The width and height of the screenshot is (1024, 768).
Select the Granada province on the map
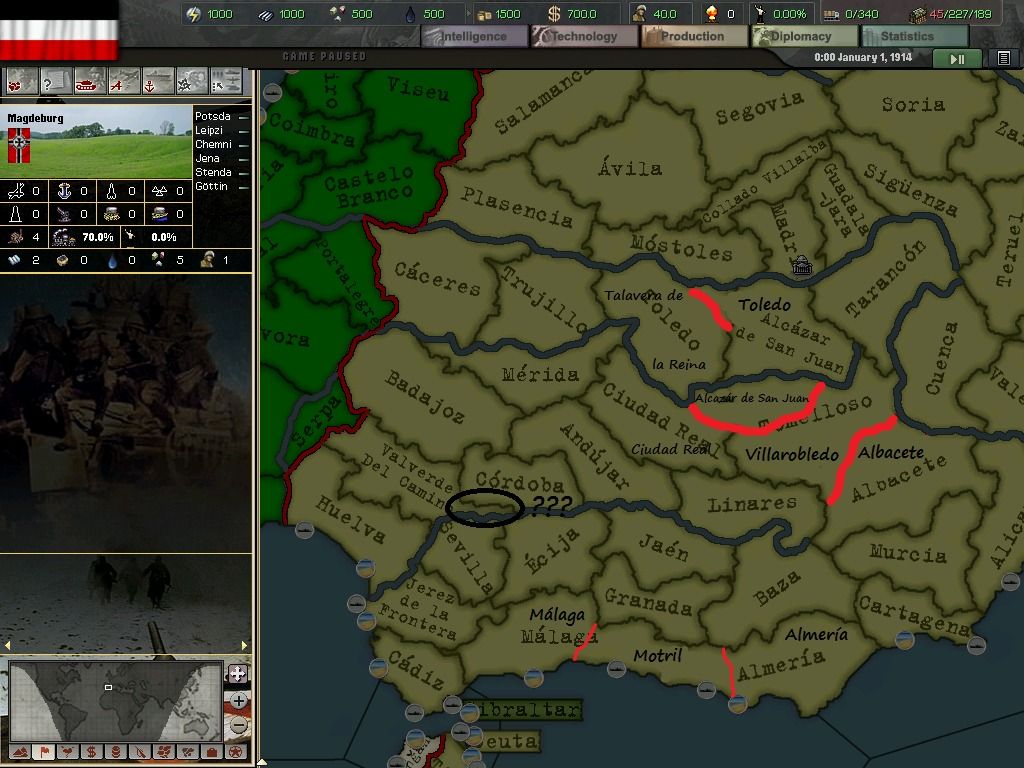[x=648, y=602]
